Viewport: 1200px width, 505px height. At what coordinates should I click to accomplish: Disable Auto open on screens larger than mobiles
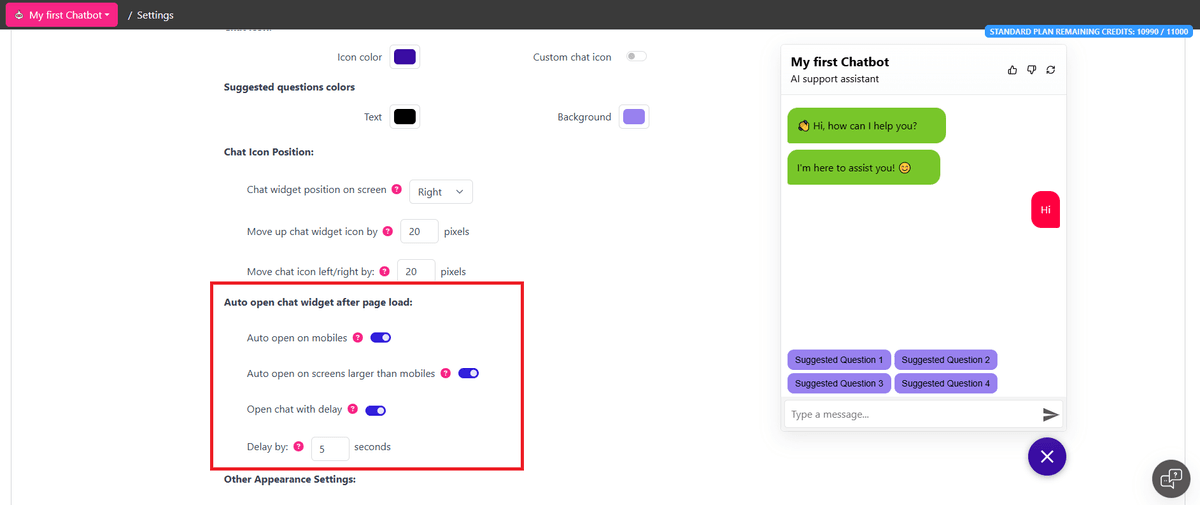[468, 373]
